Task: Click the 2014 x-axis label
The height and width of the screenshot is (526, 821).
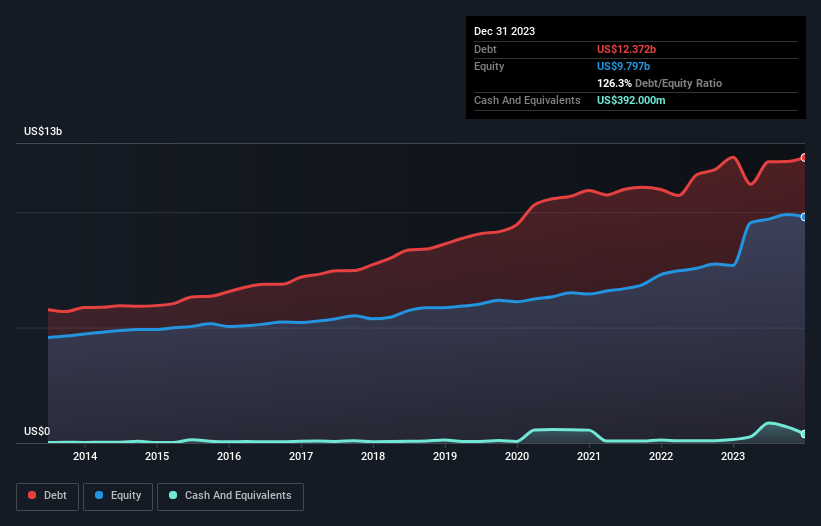Action: [x=85, y=456]
